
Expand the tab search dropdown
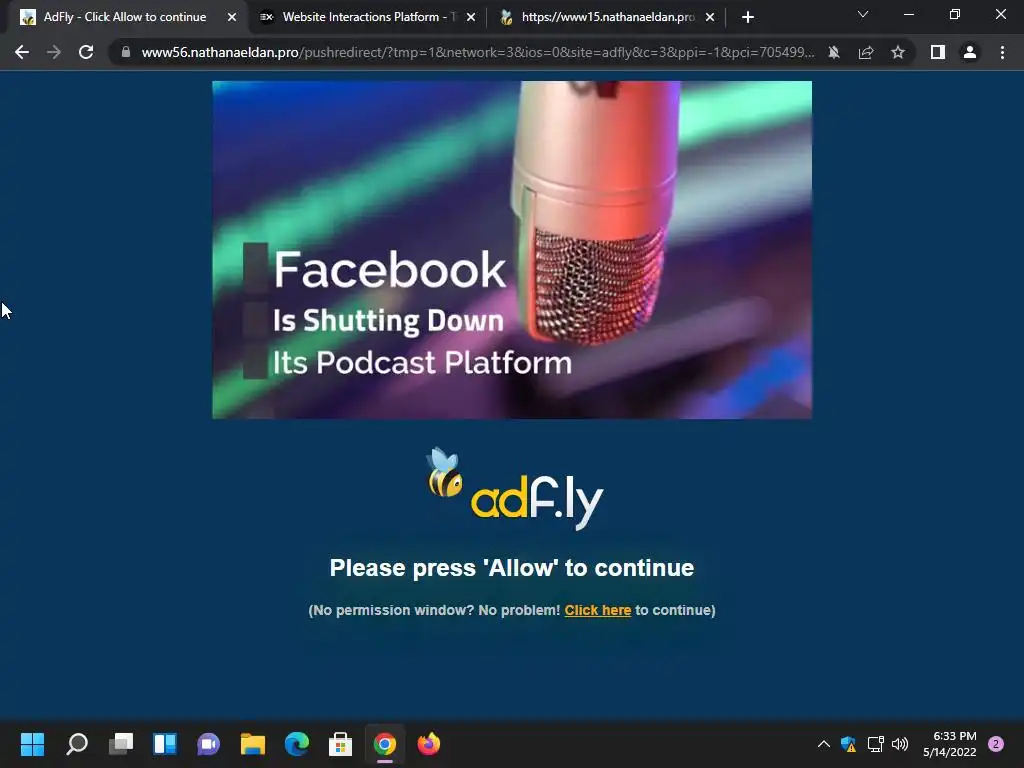coord(863,14)
